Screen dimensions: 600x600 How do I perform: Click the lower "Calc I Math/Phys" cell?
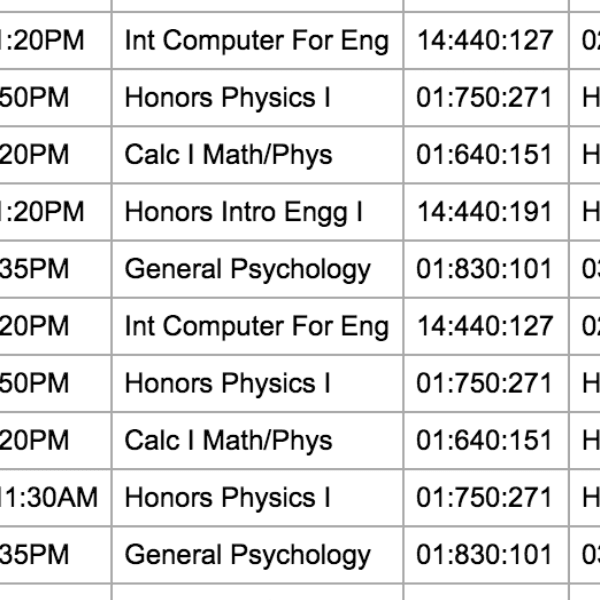click(228, 441)
